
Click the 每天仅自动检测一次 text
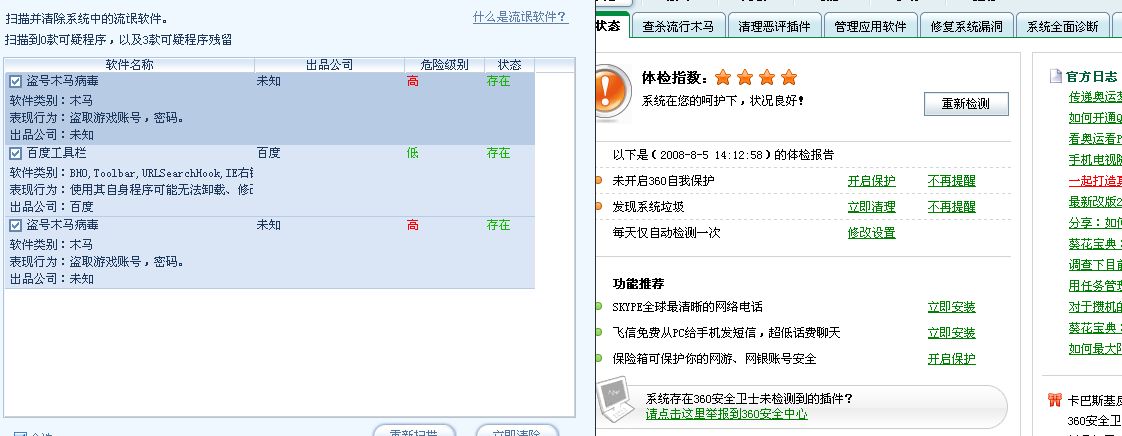(666, 233)
